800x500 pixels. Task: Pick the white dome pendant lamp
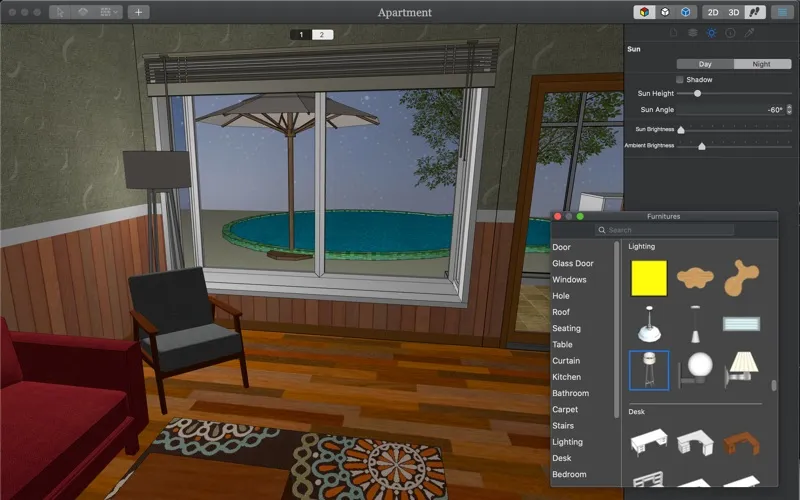pyautogui.click(x=649, y=324)
